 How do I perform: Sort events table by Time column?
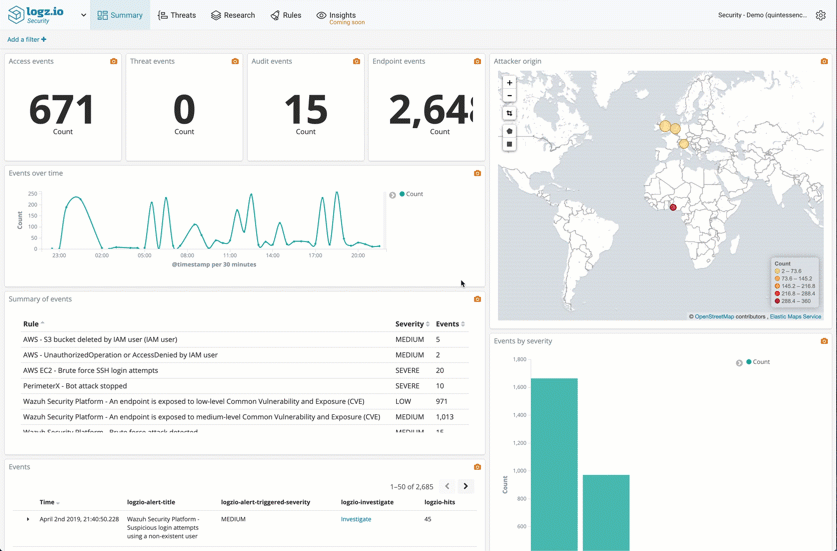click(x=49, y=502)
